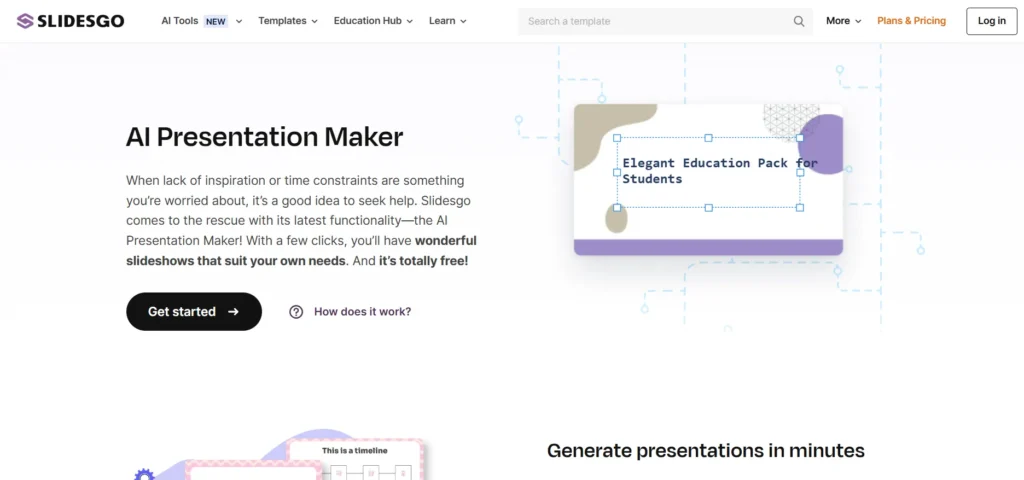This screenshot has height=480, width=1024.
Task: Open the Education Hub menu
Action: coord(373,21)
